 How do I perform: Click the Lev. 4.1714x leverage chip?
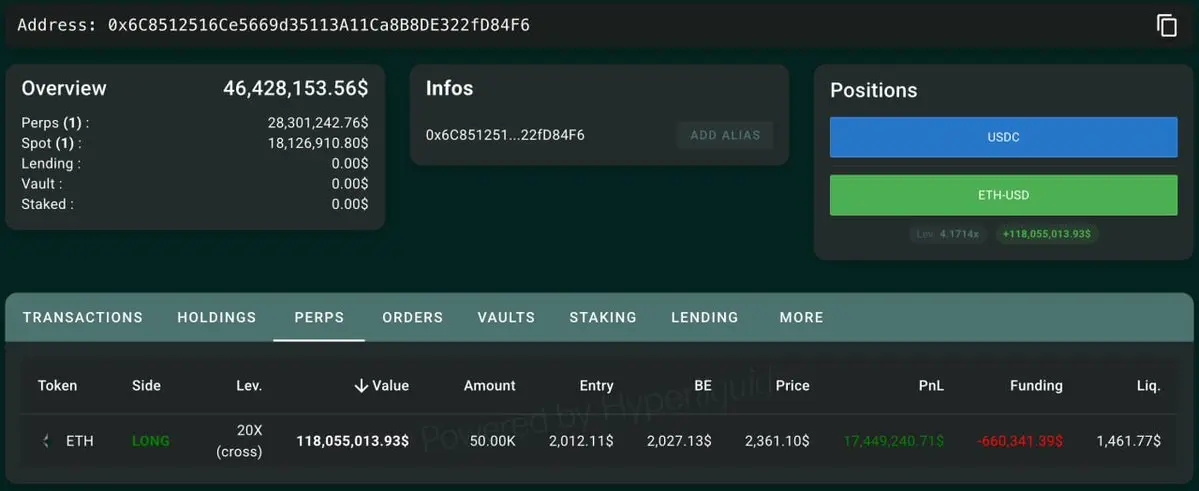pos(948,234)
